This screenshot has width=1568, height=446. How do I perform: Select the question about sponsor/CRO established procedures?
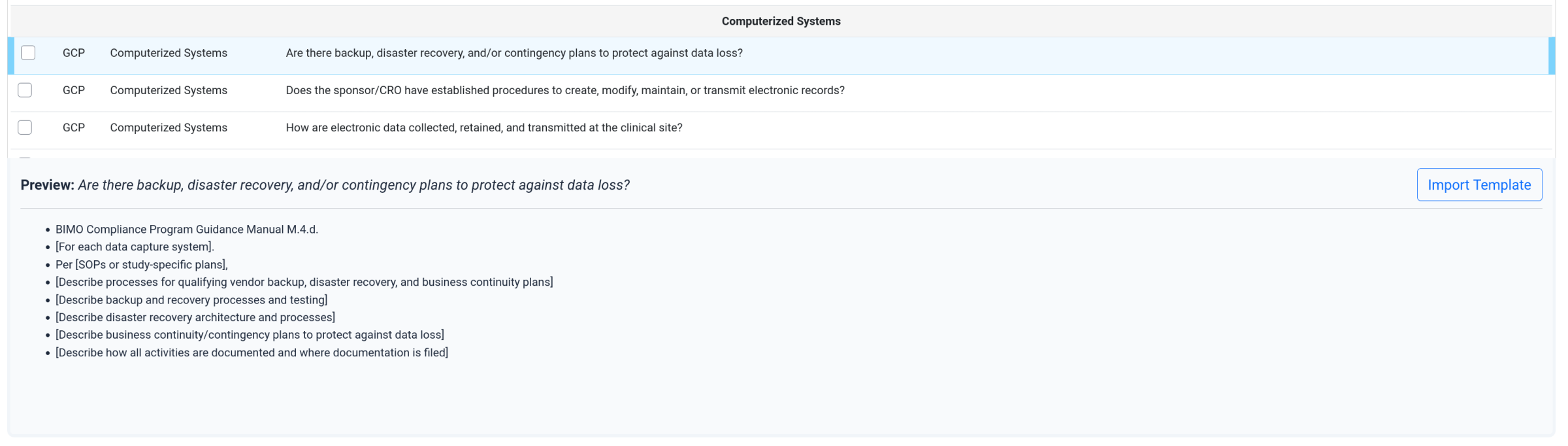click(564, 90)
